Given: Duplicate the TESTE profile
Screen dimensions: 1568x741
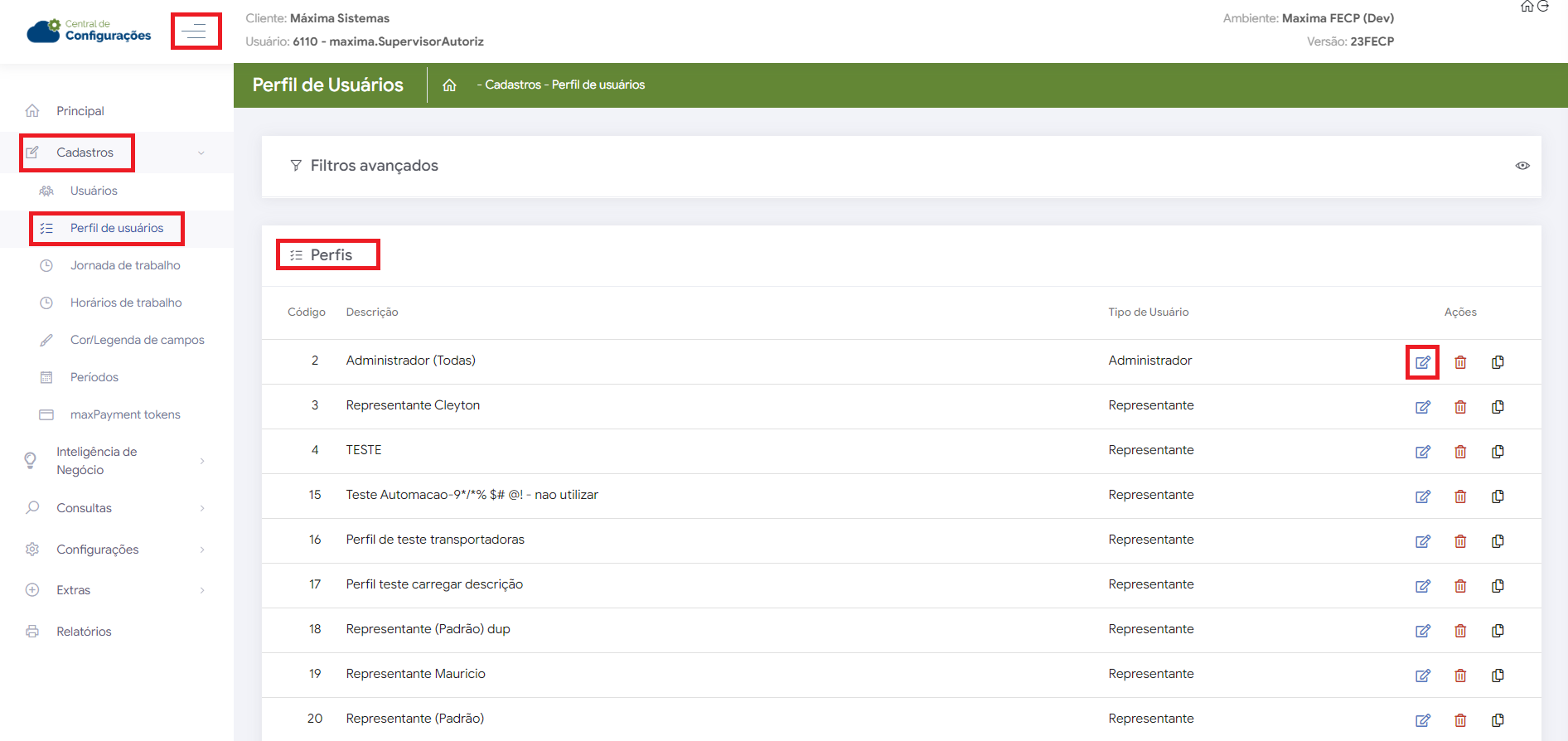Looking at the screenshot, I should pos(1498,452).
